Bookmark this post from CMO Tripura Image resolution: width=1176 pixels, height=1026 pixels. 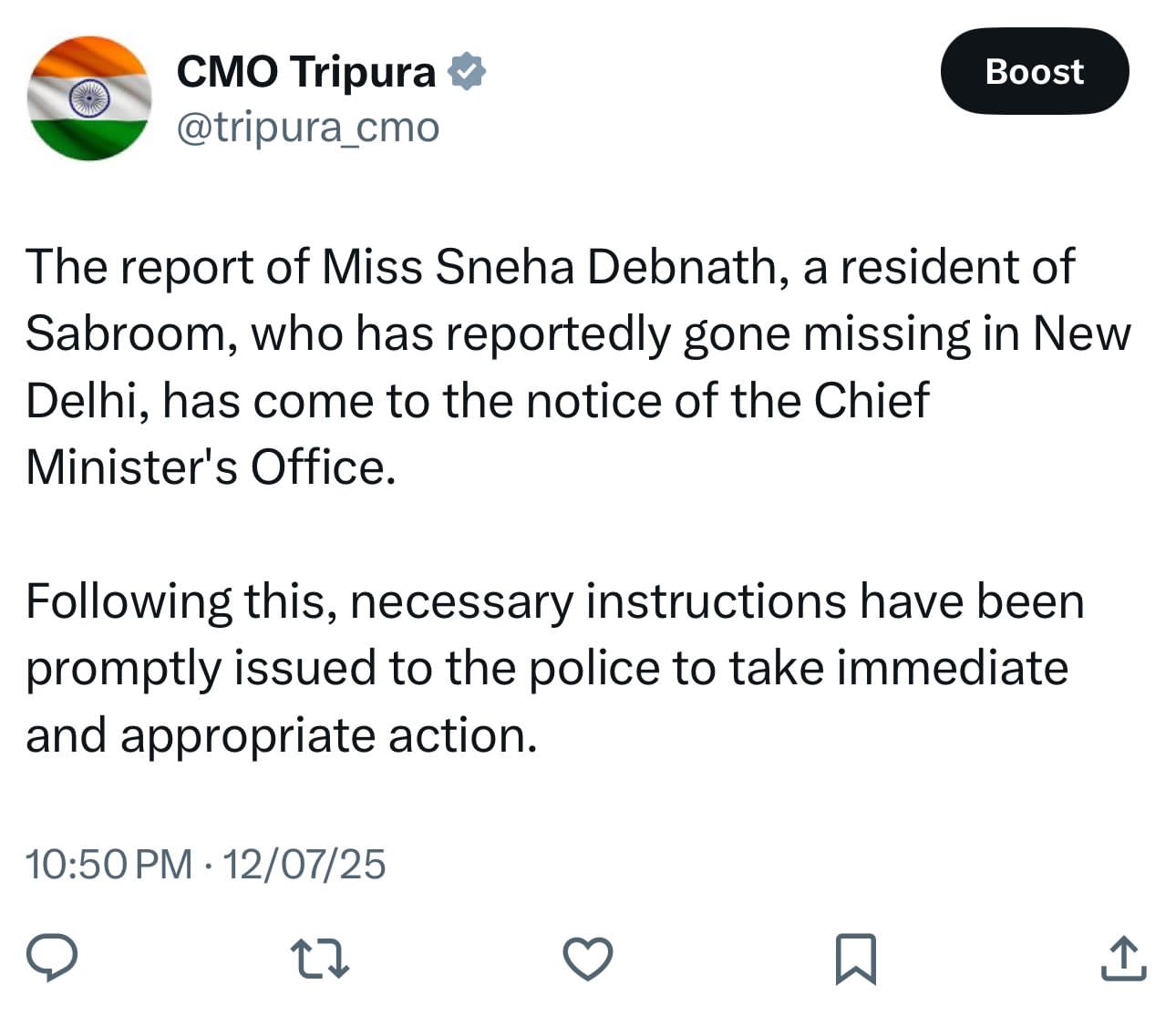[855, 959]
